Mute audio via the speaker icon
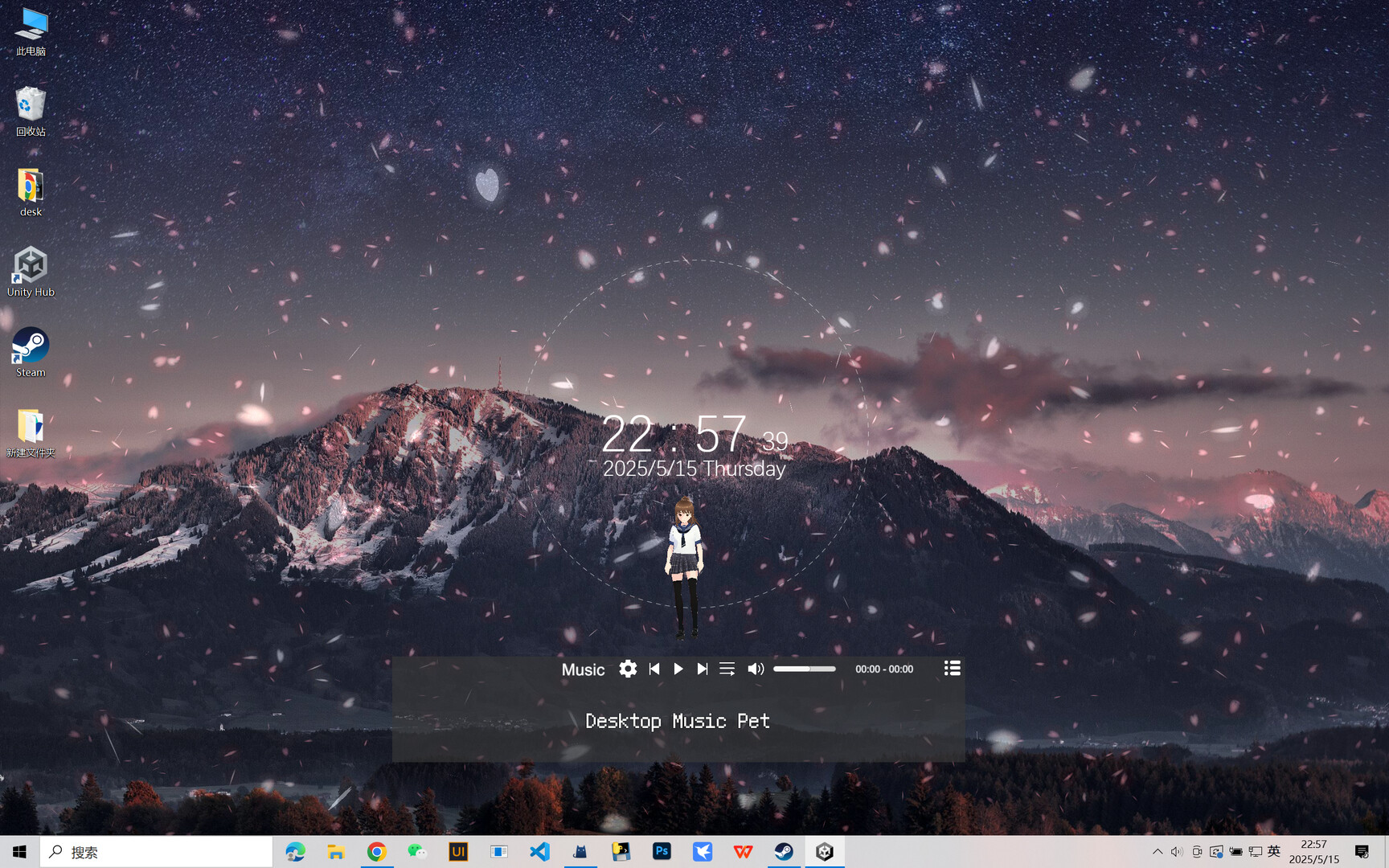 pyautogui.click(x=755, y=668)
